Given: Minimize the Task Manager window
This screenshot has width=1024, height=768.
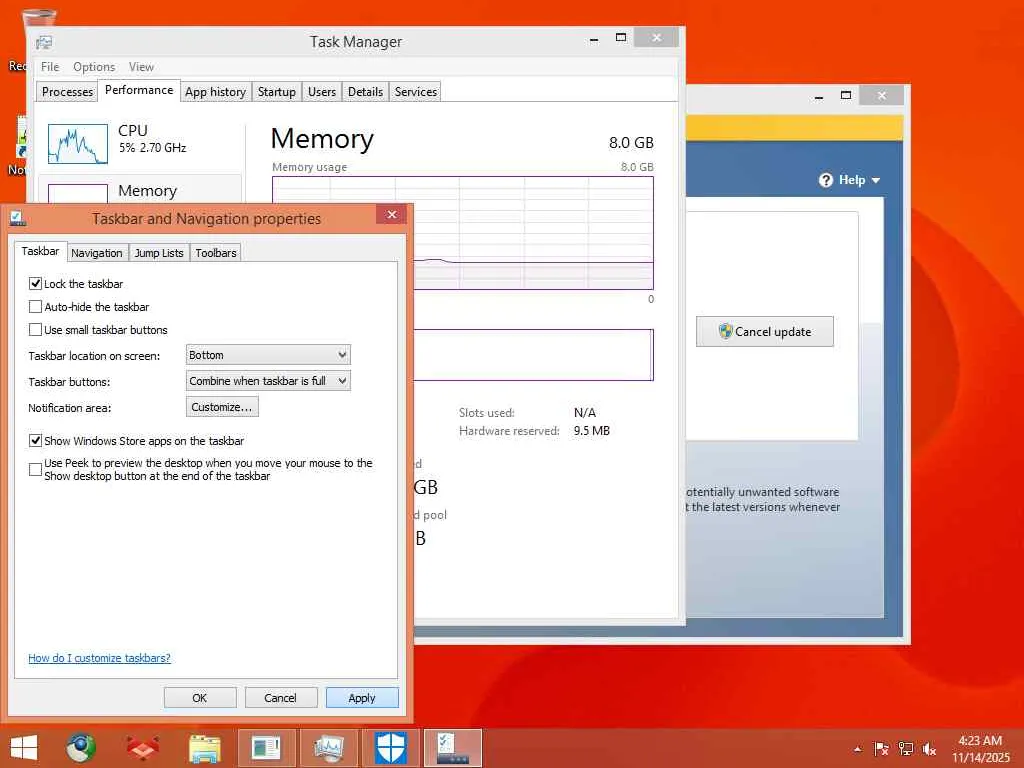Looking at the screenshot, I should coord(594,39).
